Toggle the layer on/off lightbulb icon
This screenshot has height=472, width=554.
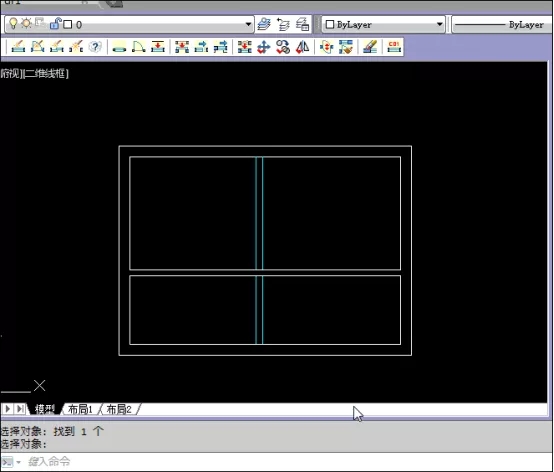[x=13, y=24]
